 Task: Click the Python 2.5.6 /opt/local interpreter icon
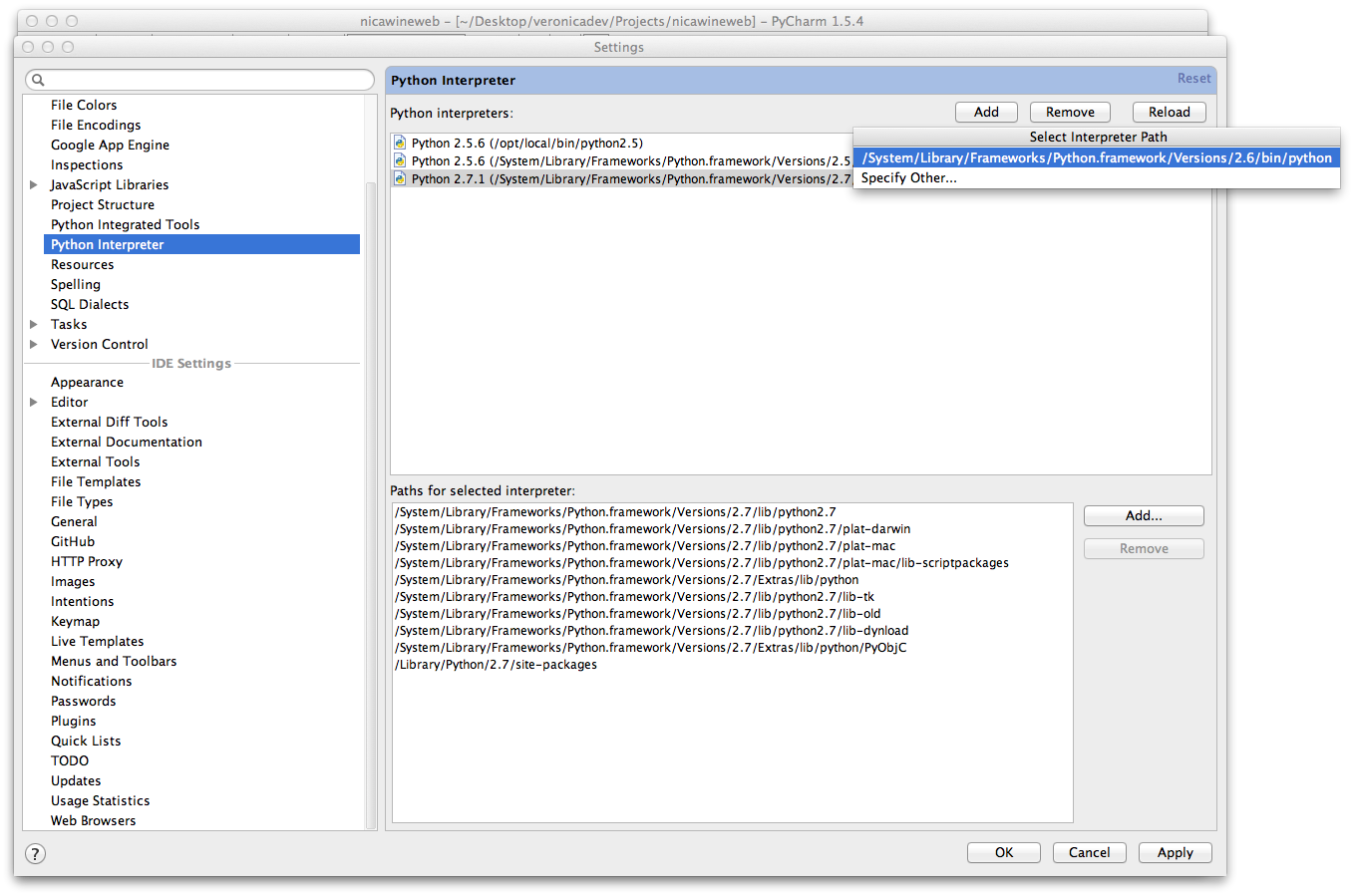pos(400,143)
